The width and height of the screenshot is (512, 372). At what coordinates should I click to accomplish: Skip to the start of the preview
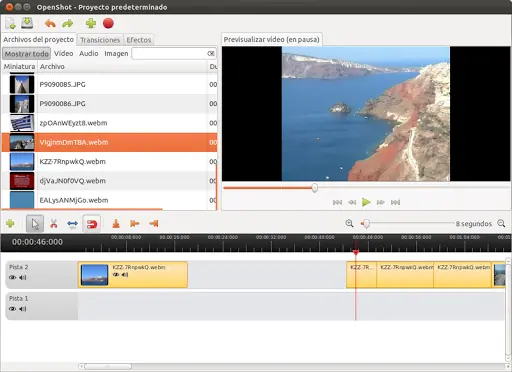coord(337,202)
